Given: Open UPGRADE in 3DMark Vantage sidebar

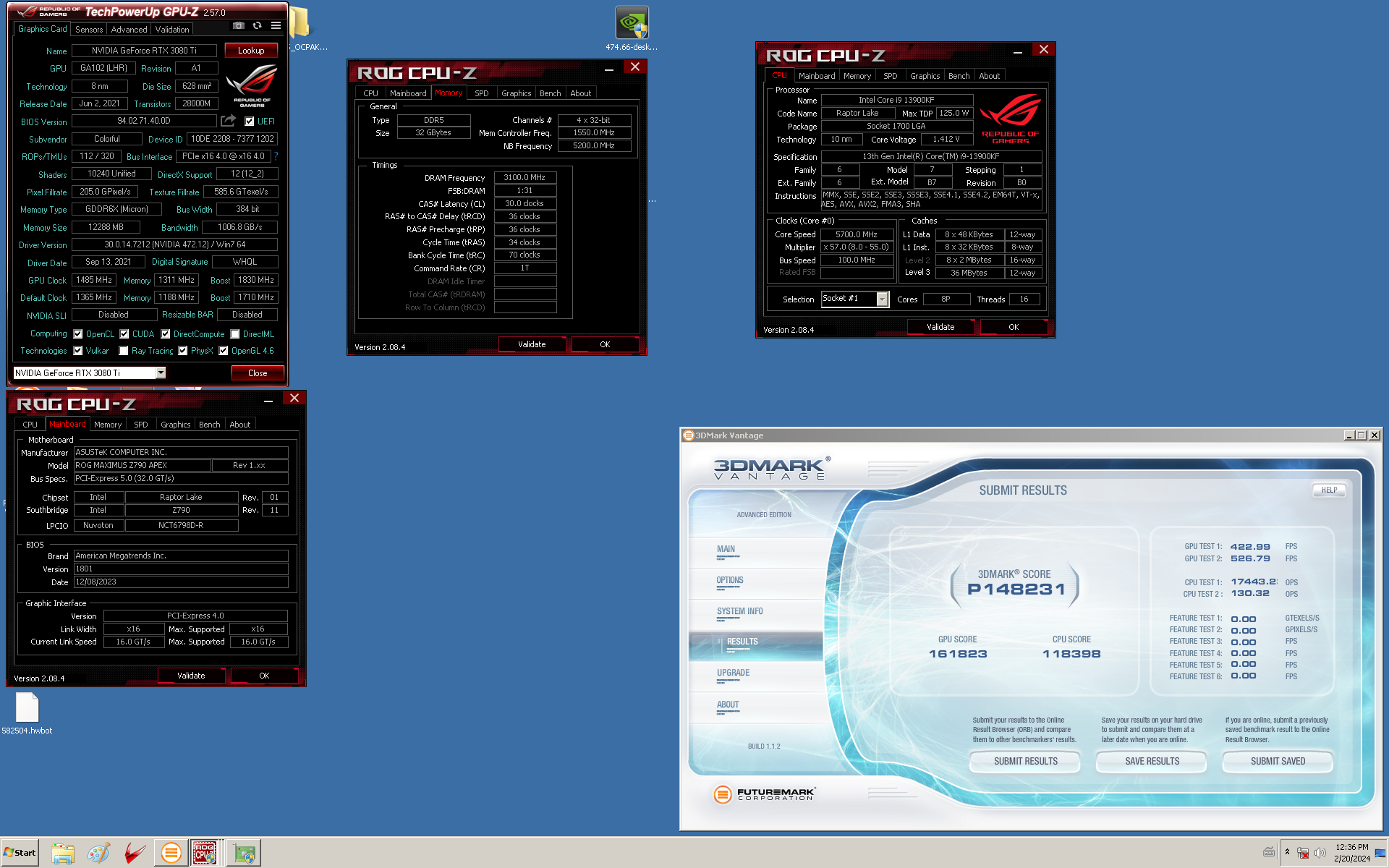Looking at the screenshot, I should (x=733, y=673).
